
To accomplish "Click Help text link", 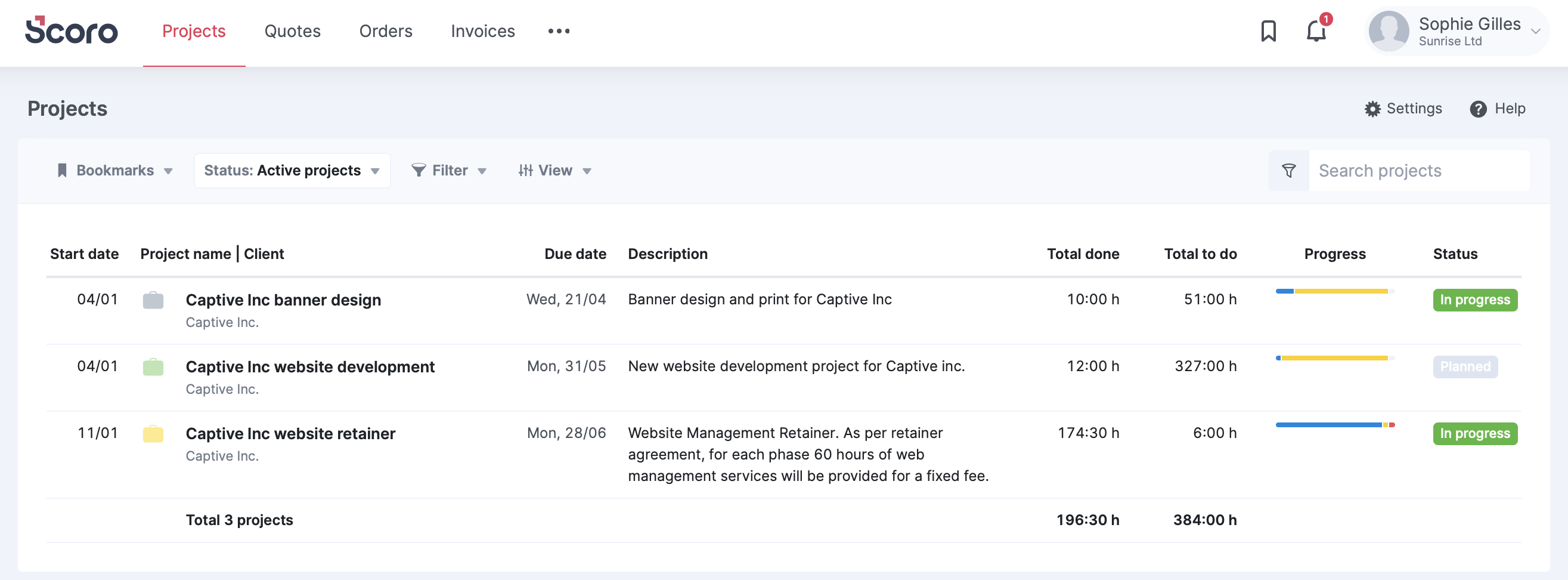I will [1510, 109].
